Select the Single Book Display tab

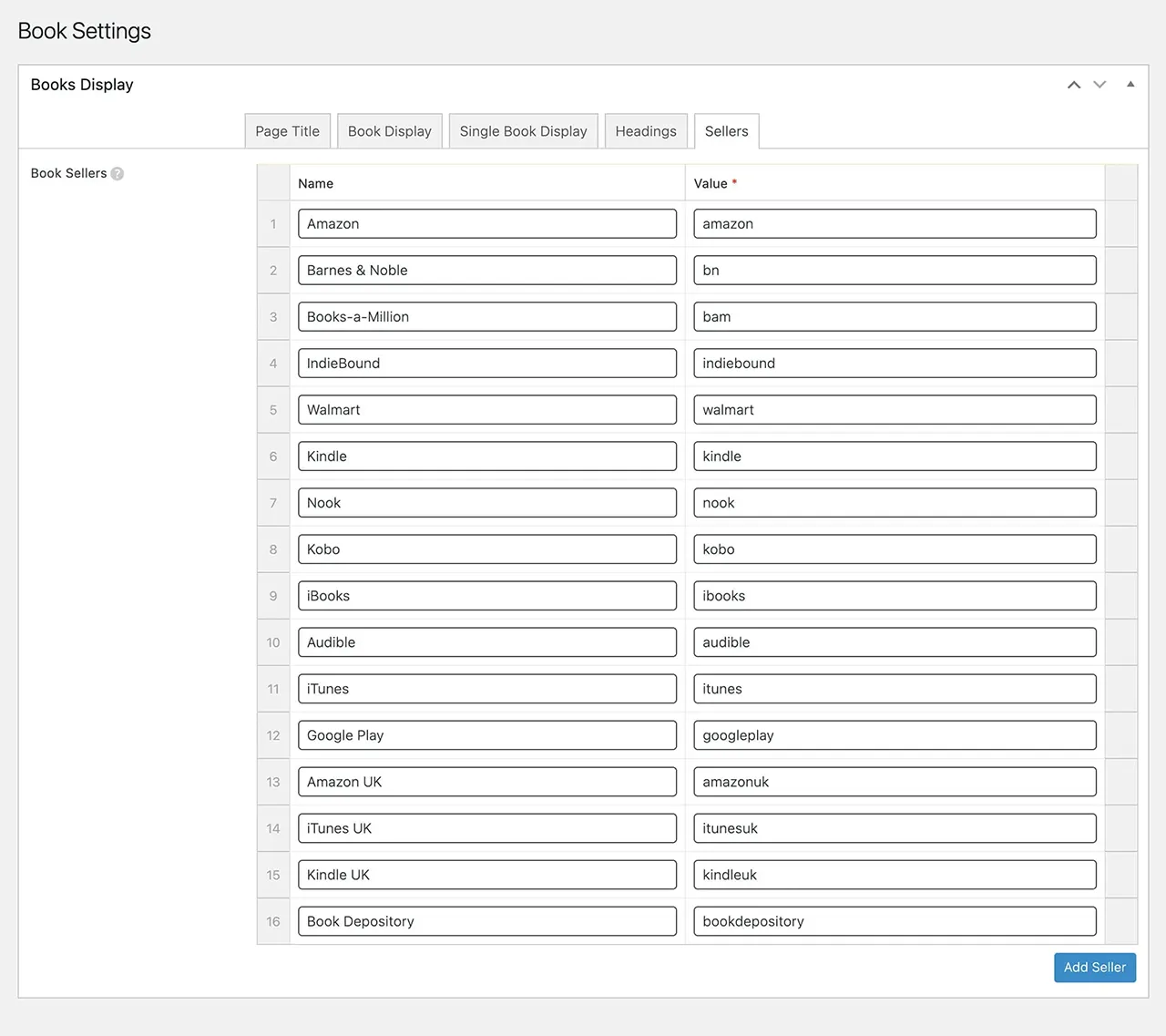click(x=523, y=130)
